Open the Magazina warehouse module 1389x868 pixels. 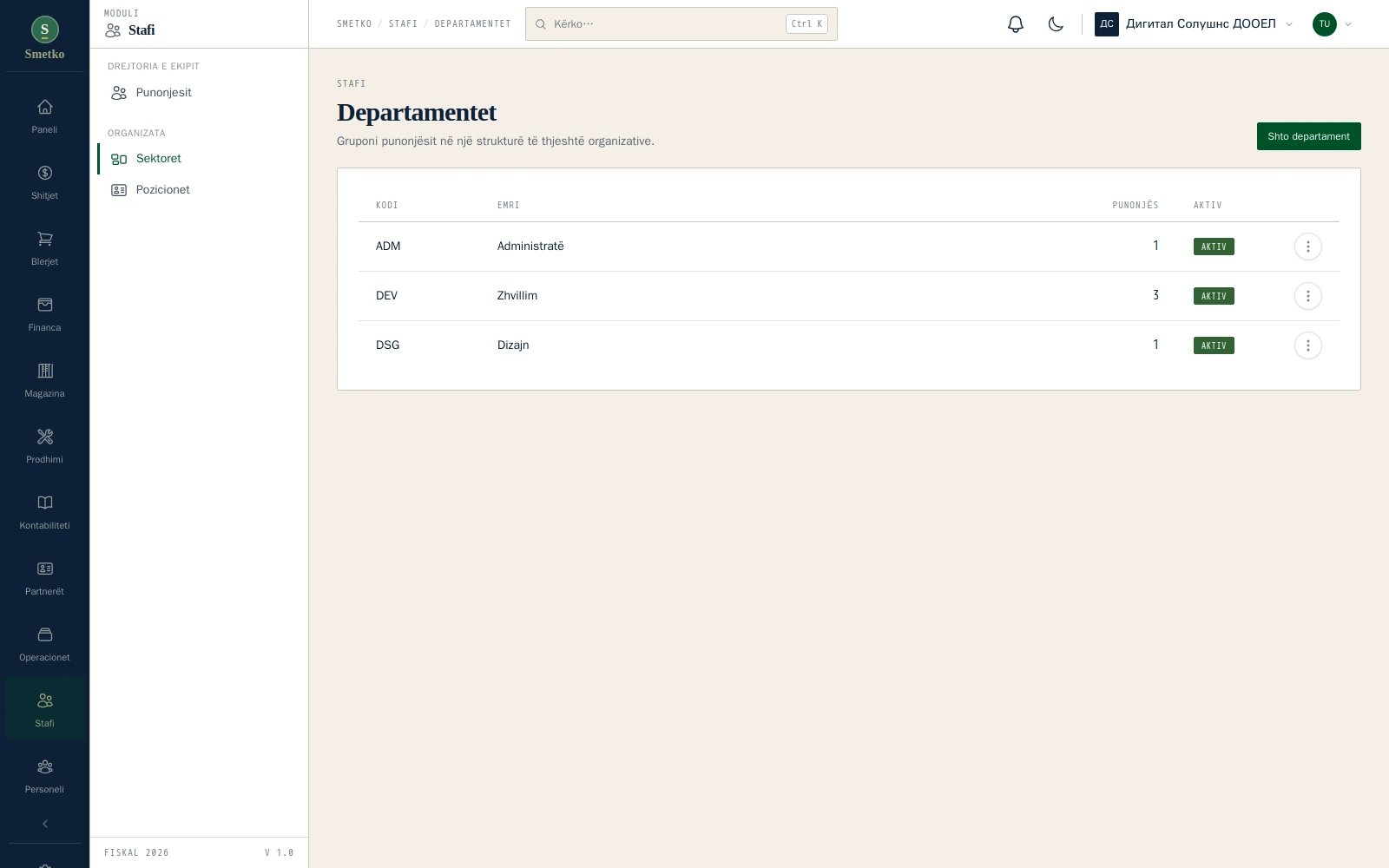(x=44, y=381)
